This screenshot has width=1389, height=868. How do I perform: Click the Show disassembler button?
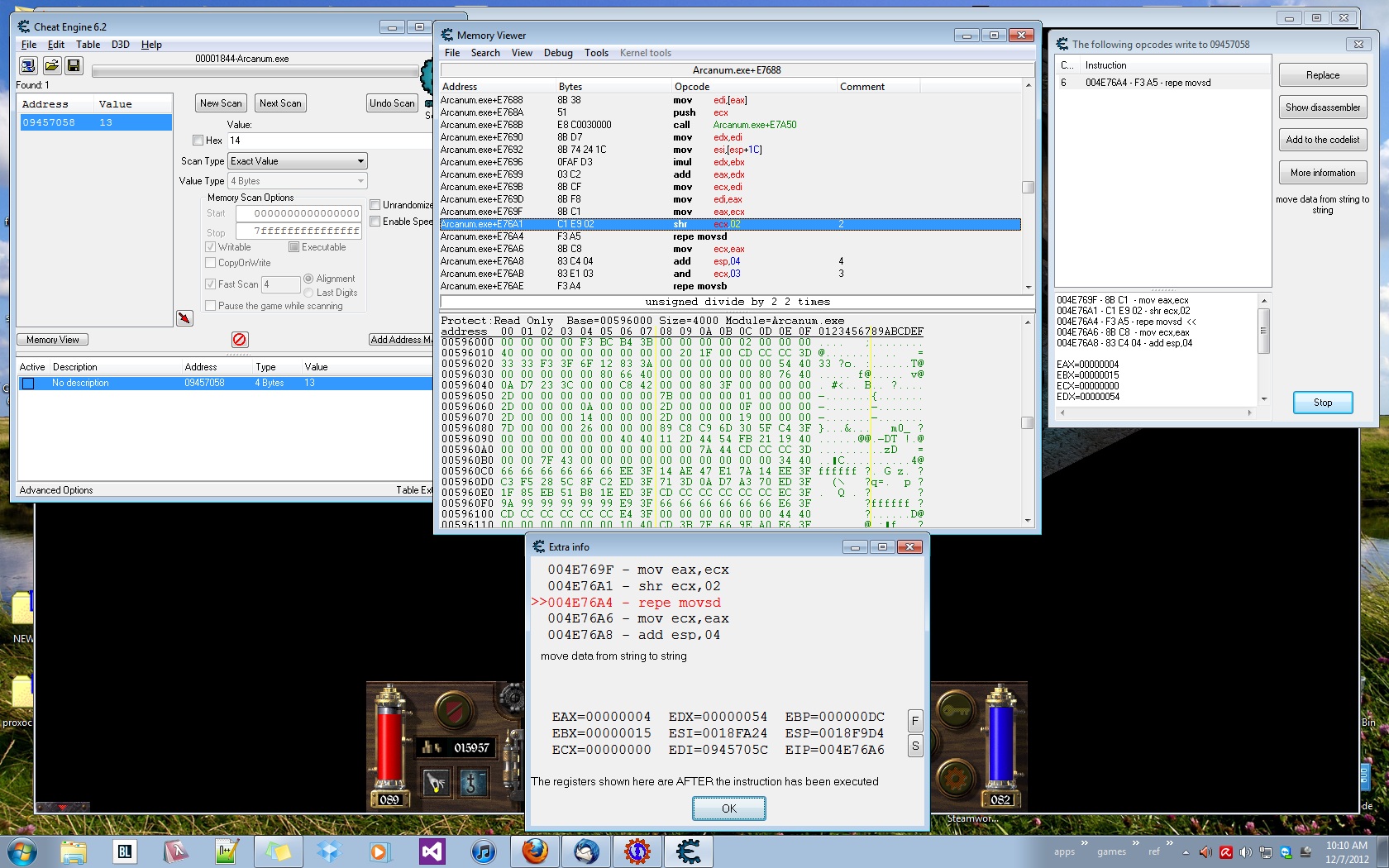1322,107
